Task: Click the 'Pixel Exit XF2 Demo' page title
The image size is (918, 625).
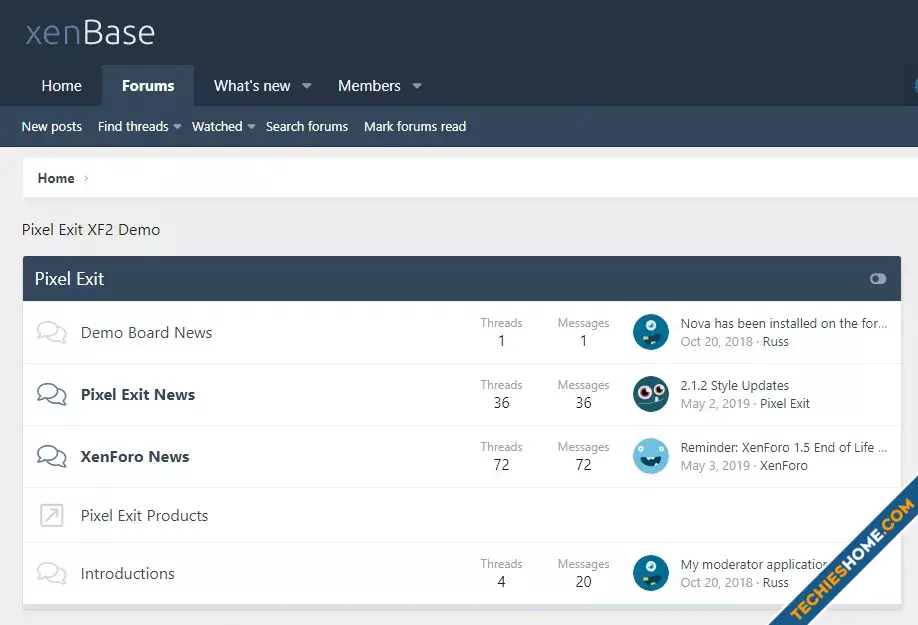Action: 91,229
